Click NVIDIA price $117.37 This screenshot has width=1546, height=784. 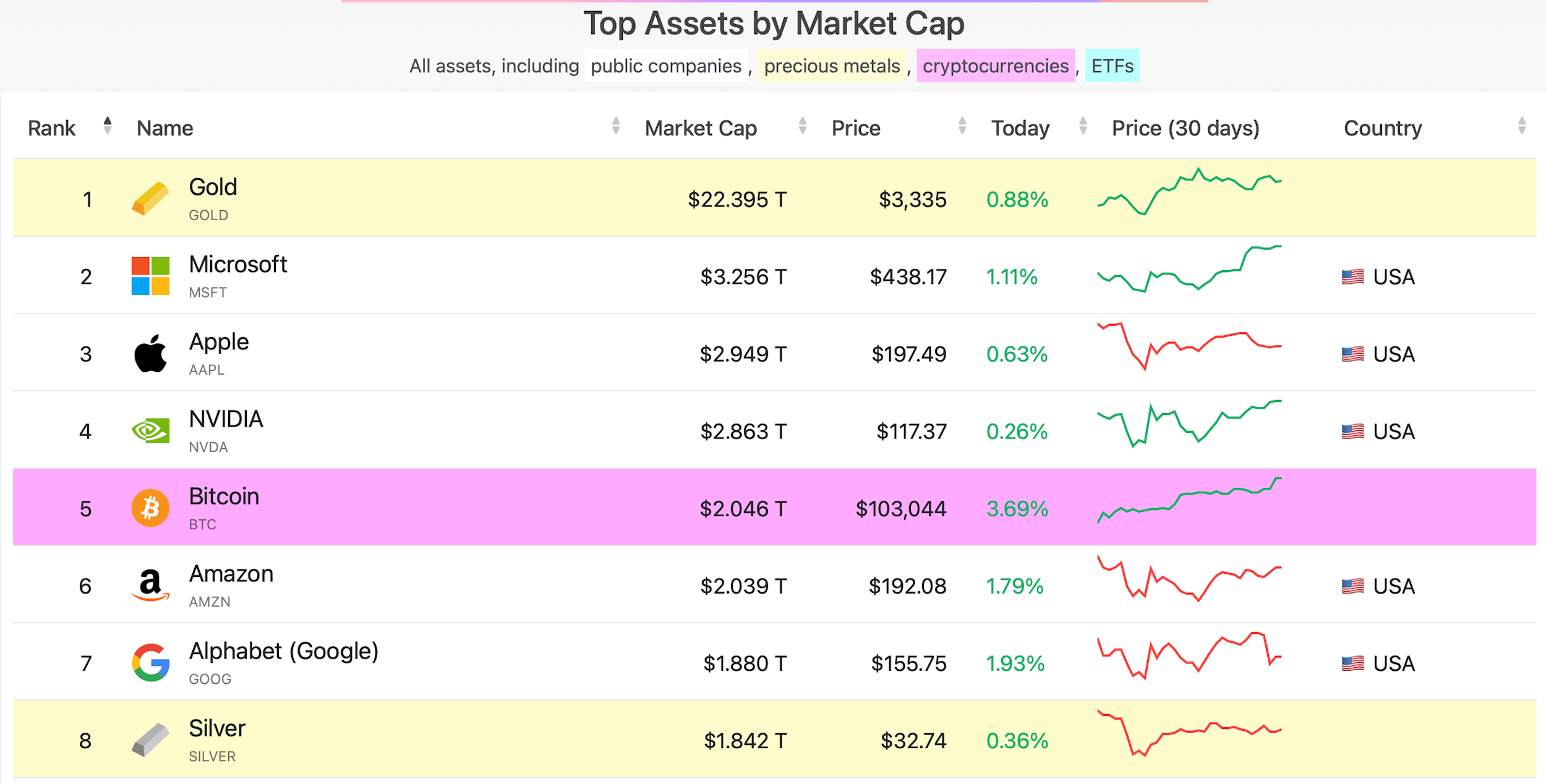[912, 432]
